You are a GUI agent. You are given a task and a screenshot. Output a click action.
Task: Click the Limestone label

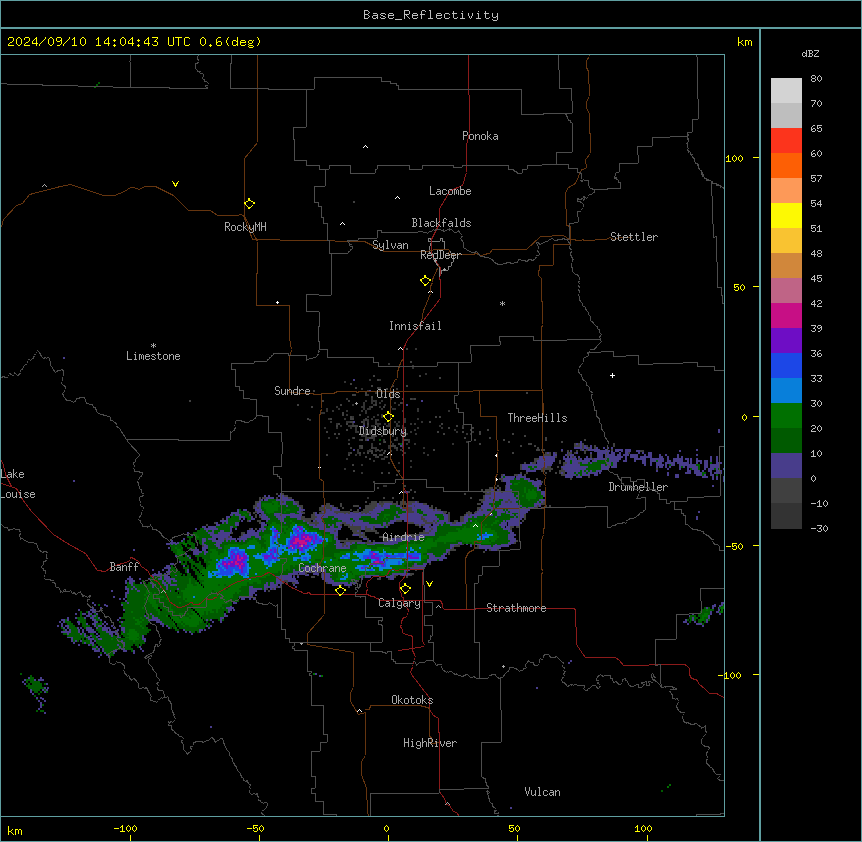[x=153, y=356]
